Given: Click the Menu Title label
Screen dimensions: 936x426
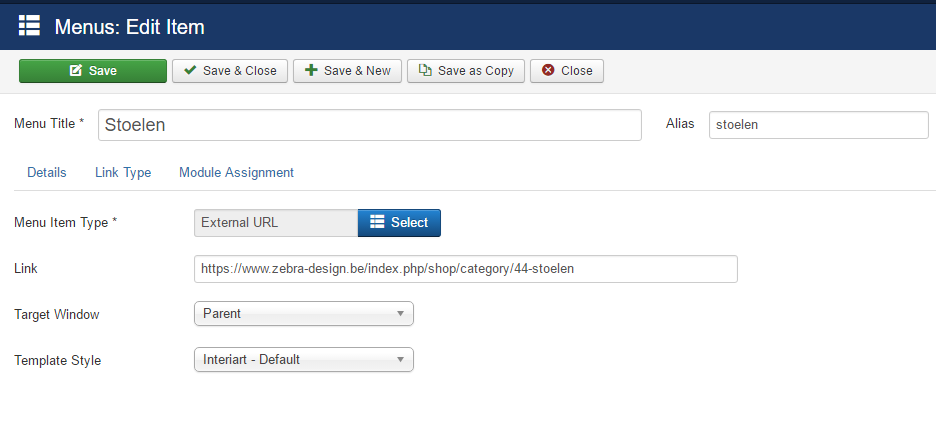Looking at the screenshot, I should (49, 124).
